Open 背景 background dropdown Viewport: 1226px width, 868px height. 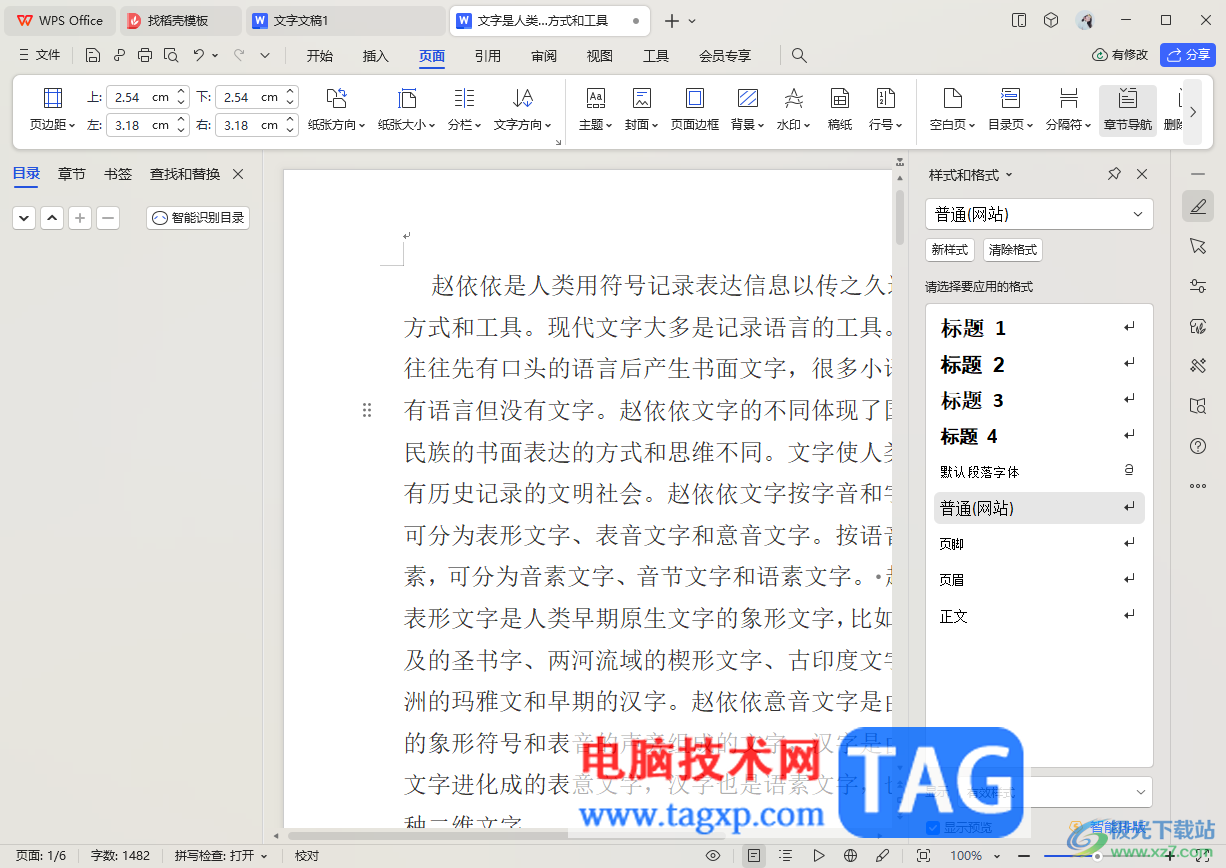(747, 110)
